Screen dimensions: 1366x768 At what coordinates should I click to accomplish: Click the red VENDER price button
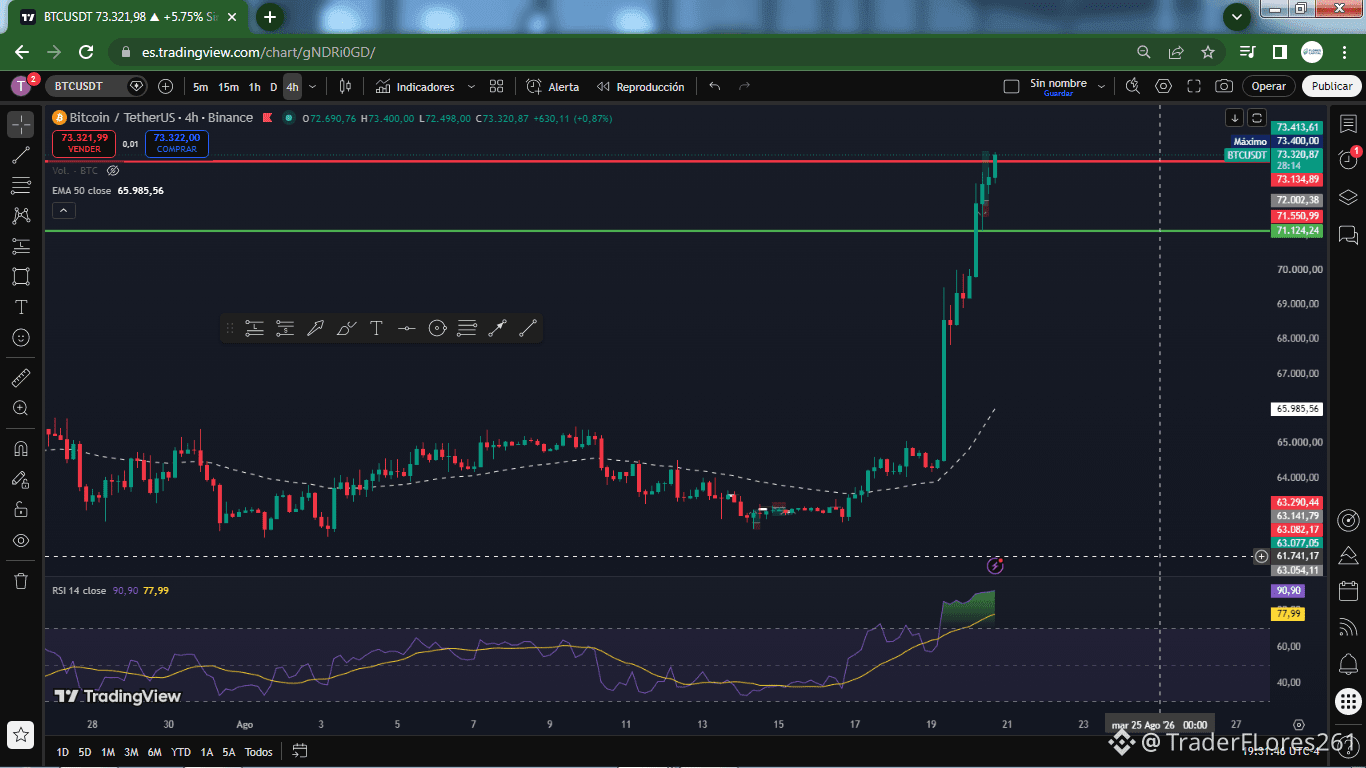pos(84,143)
